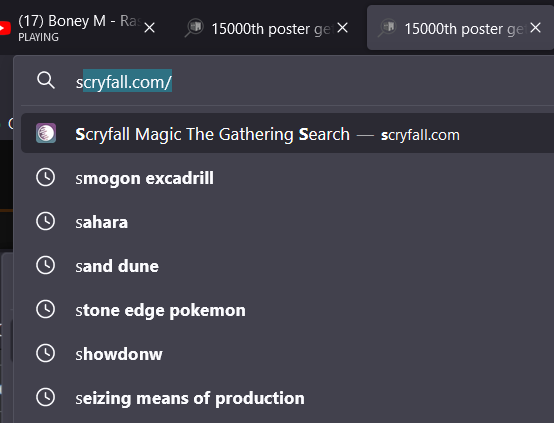Screen dimensions: 554x423
Task: Click the search magnifier icon in address bar
Action: [46, 80]
